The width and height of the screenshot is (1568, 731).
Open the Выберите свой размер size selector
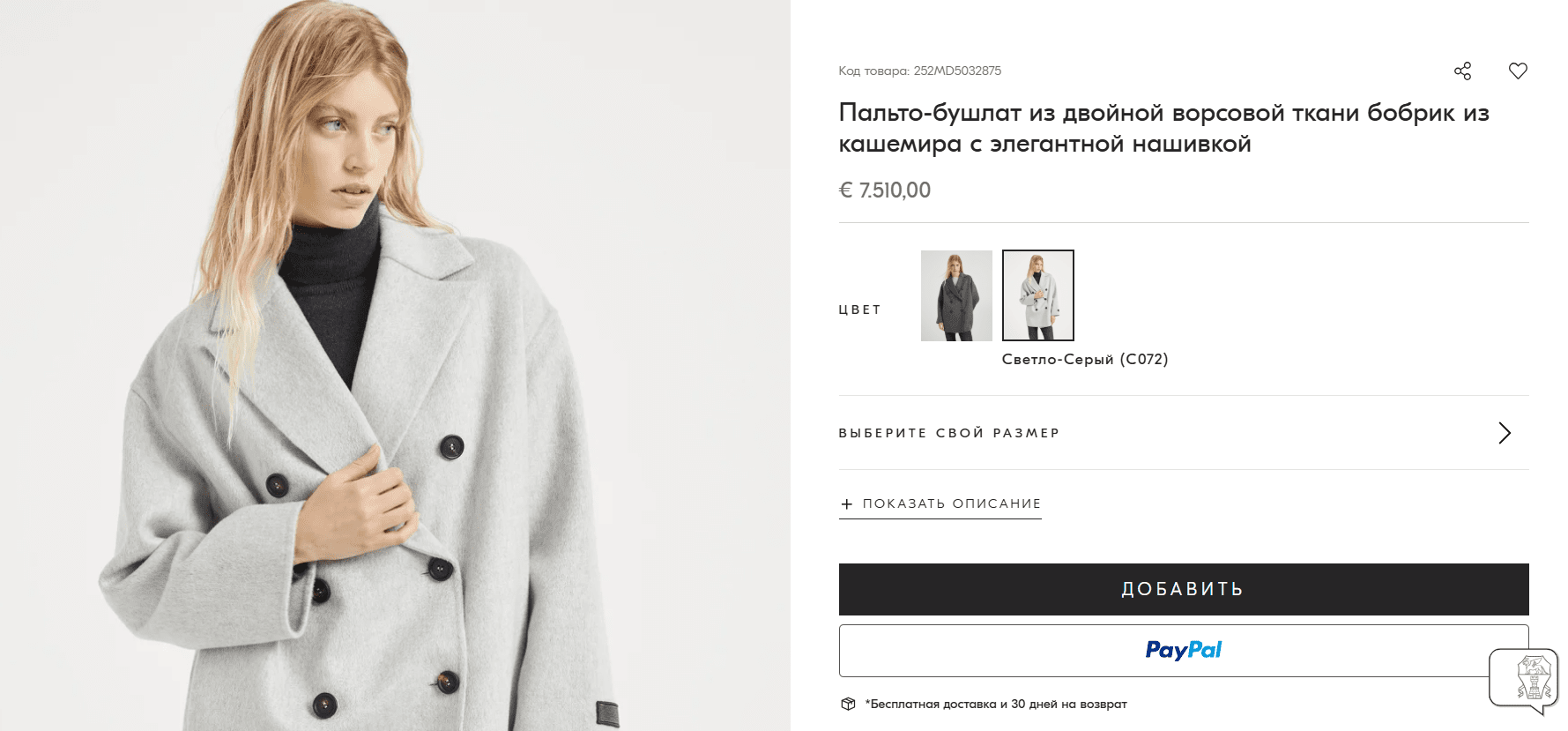pyautogui.click(x=948, y=433)
